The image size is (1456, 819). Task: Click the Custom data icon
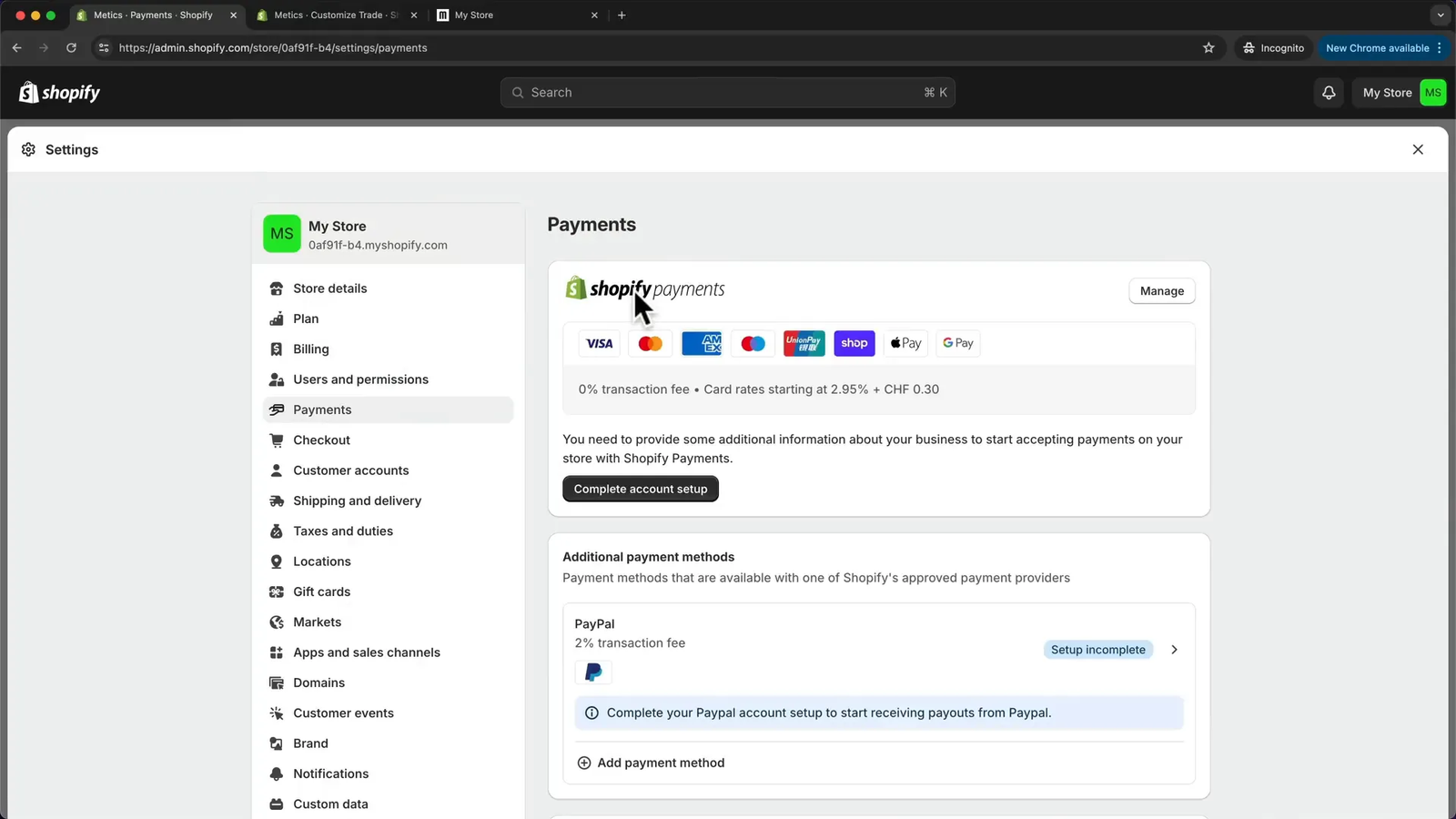[x=277, y=804]
